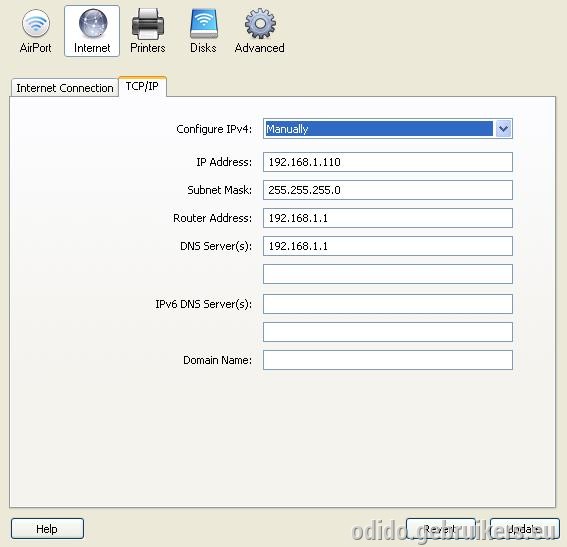Focus the Subnet Mask field
Screen dimensions: 567x547
tap(388, 190)
